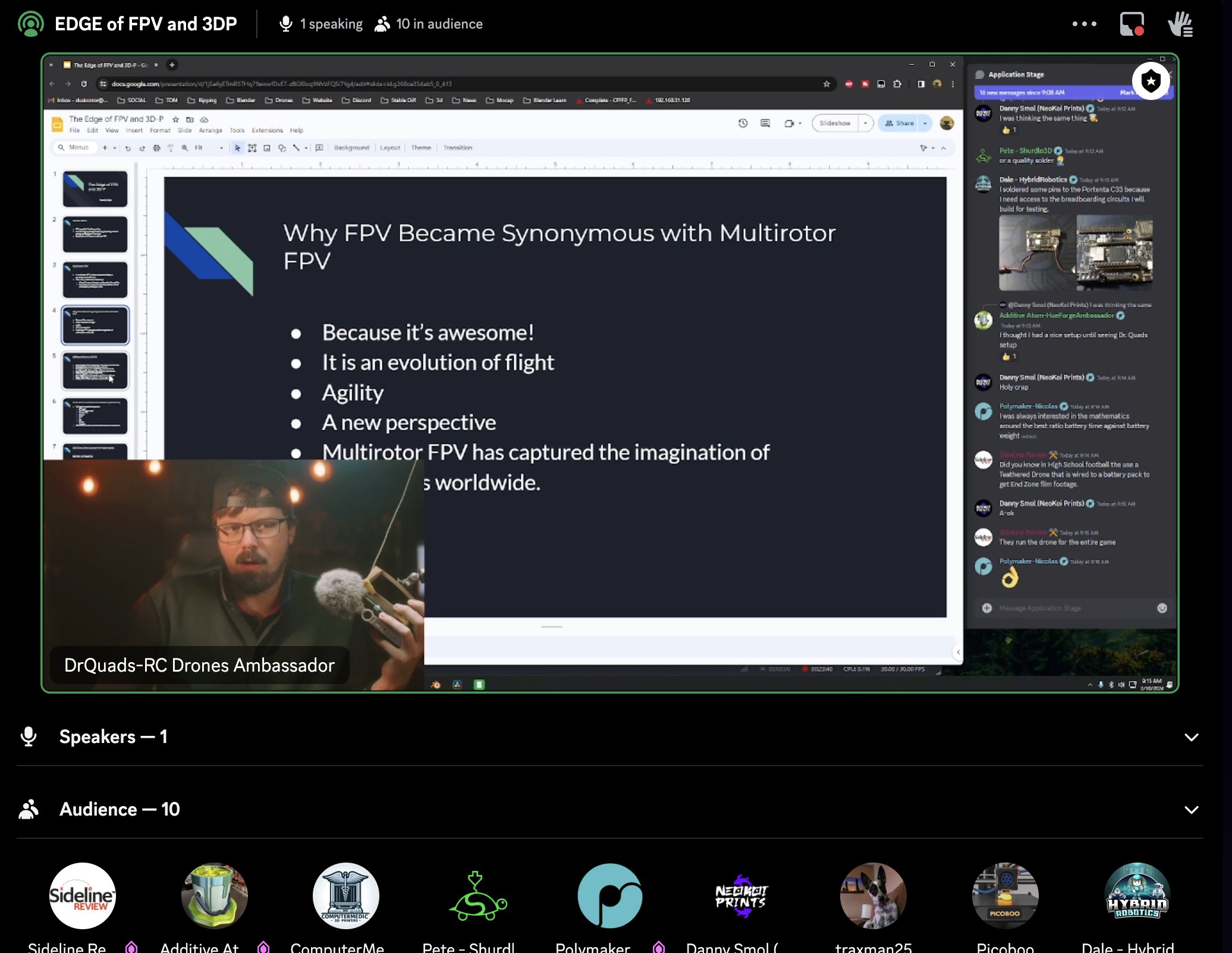The height and width of the screenshot is (953, 1232).
Task: Open the new slide layout dropdown arrow
Action: click(114, 148)
